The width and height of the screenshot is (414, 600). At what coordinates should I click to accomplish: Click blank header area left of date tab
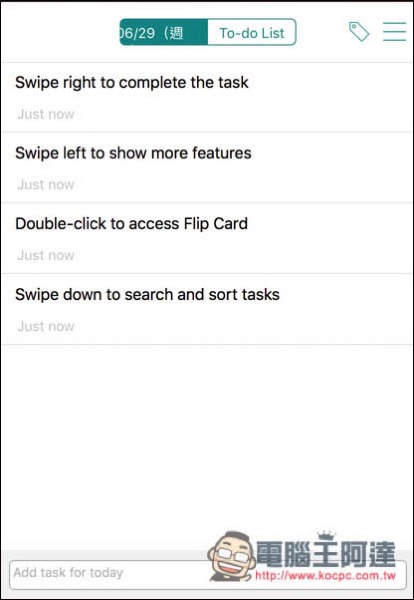point(60,32)
